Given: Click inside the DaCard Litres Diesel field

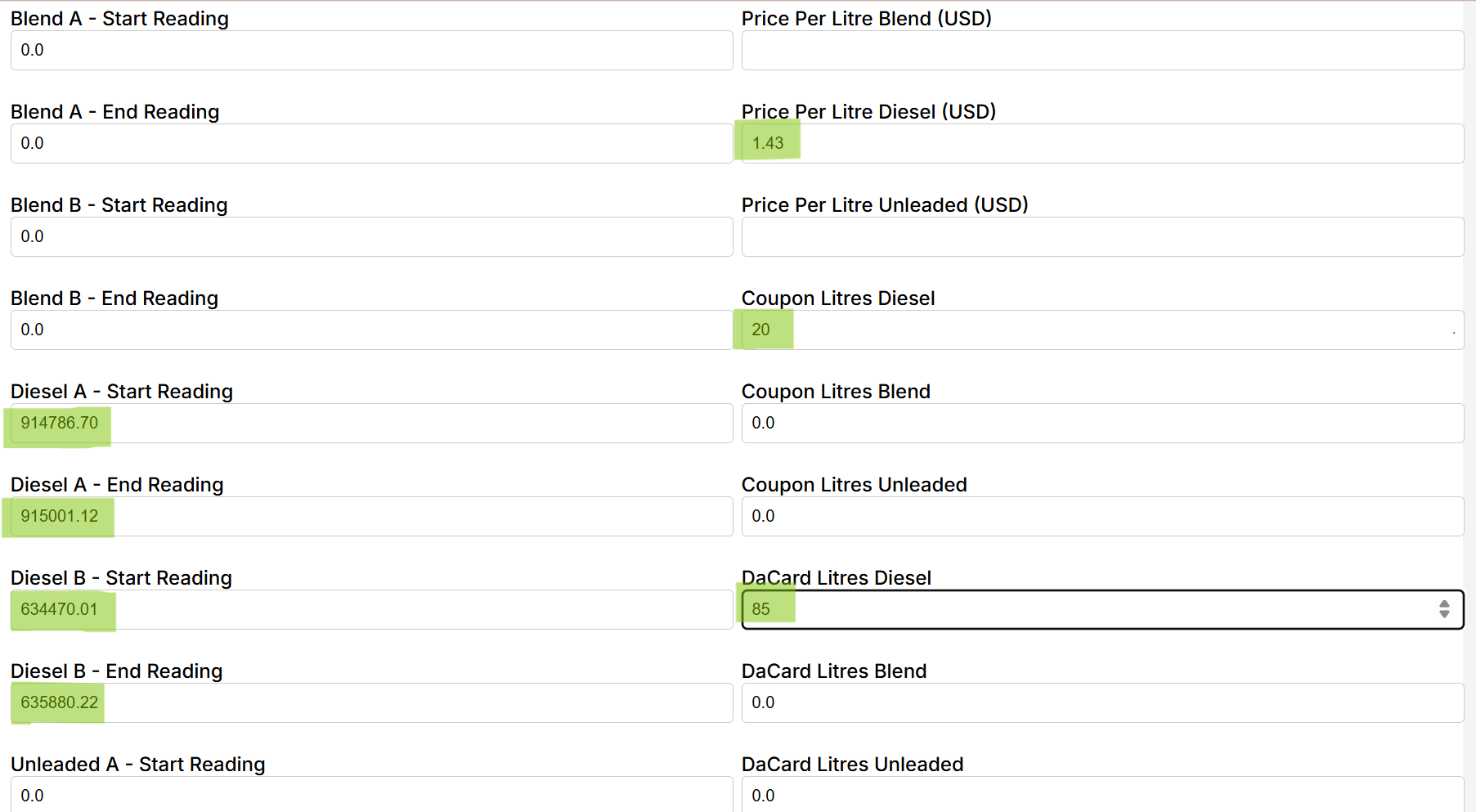Looking at the screenshot, I should (1088, 610).
